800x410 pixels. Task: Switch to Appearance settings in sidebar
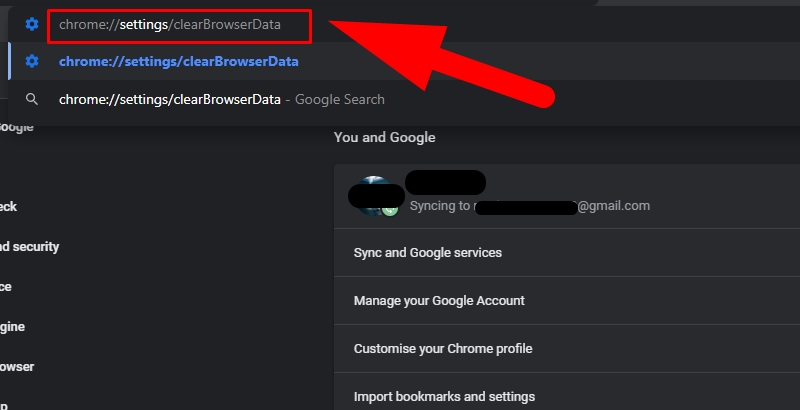(x=6, y=287)
